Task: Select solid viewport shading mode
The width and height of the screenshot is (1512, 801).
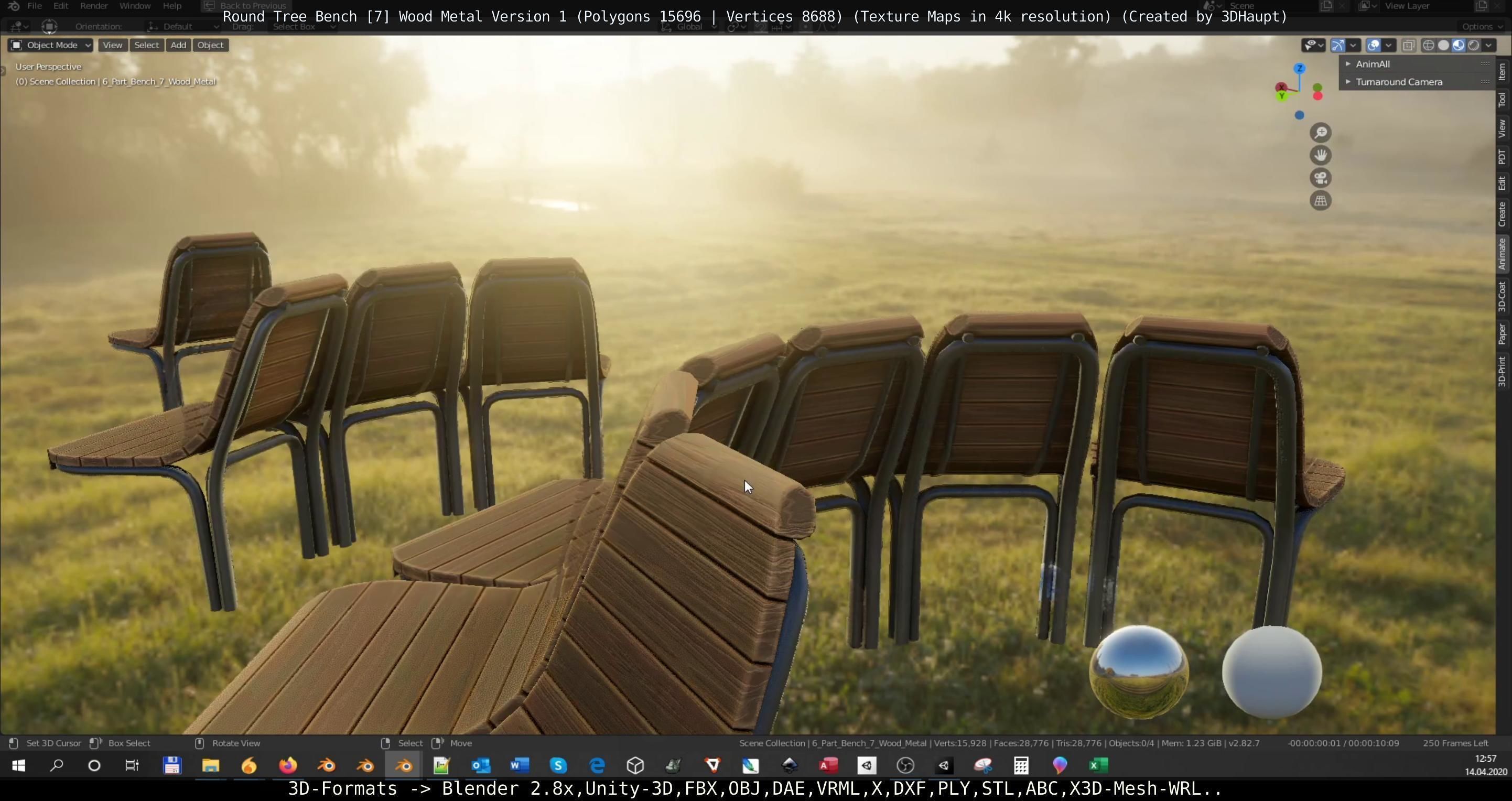Action: point(1443,45)
